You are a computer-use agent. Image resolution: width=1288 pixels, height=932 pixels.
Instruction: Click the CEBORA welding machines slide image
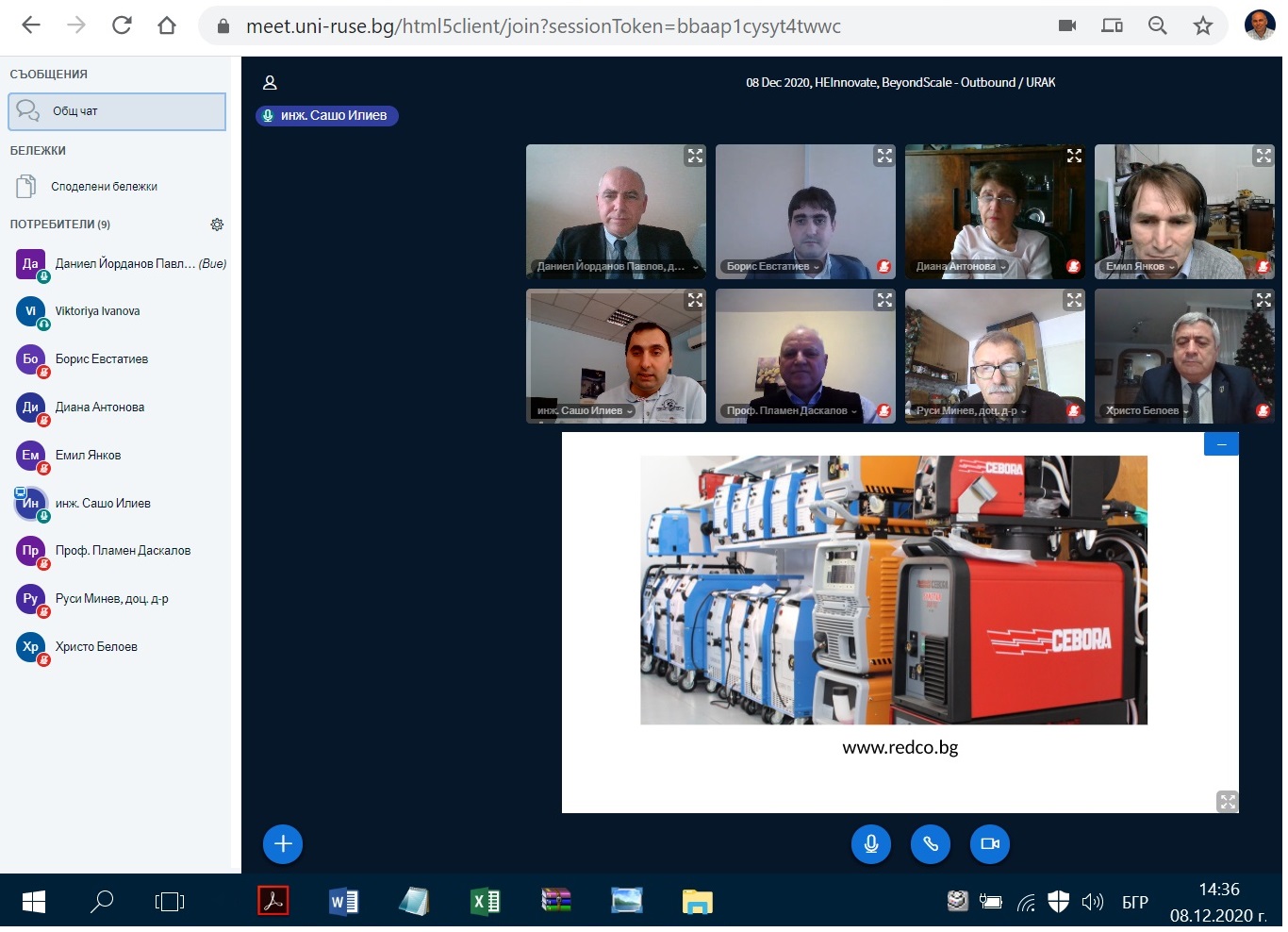click(893, 590)
